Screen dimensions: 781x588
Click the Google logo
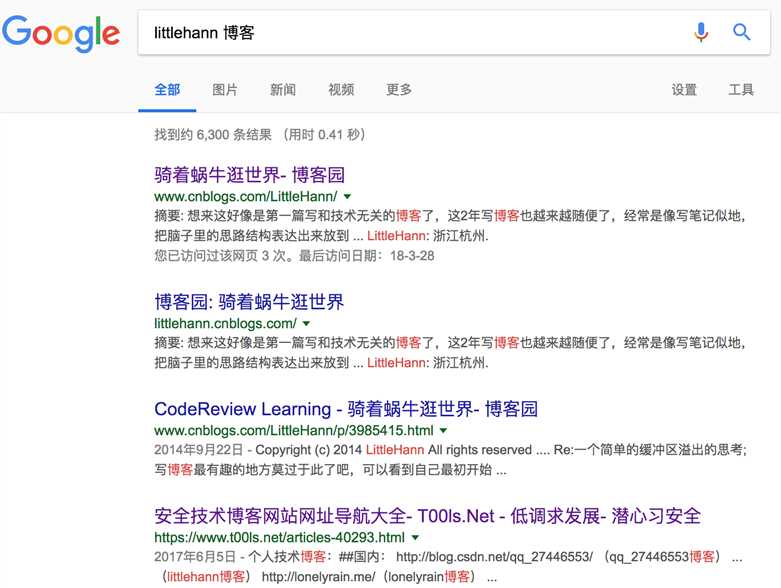61,33
